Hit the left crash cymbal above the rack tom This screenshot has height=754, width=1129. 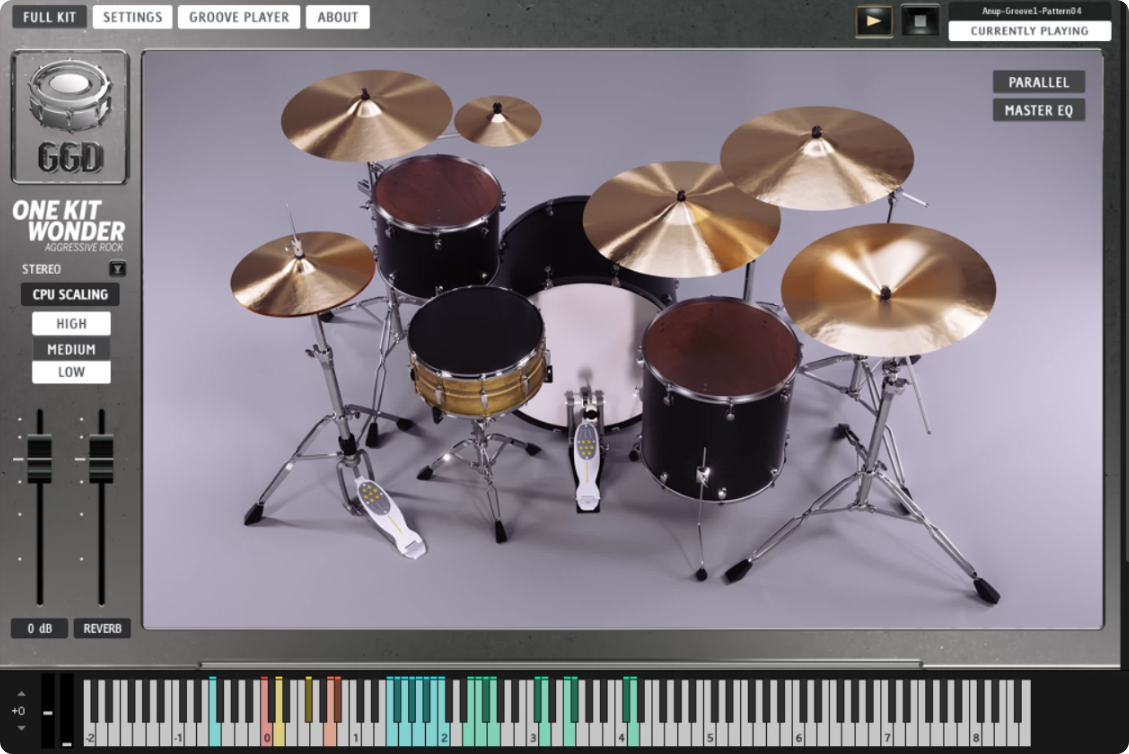coord(366,115)
